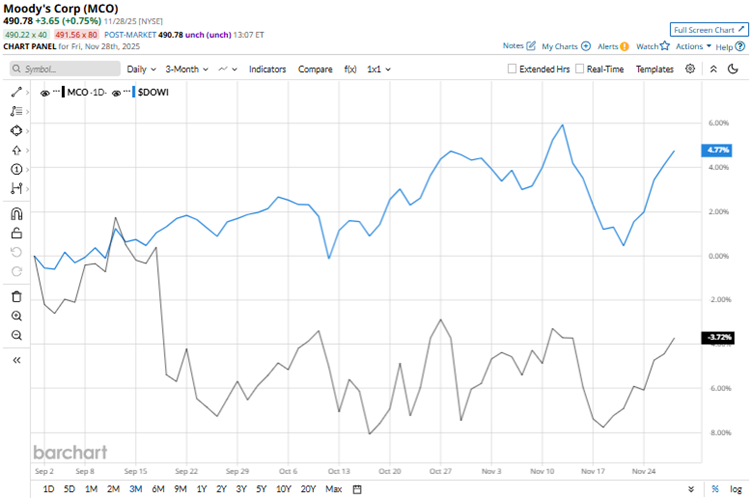Open the Compare menu

pyautogui.click(x=315, y=69)
